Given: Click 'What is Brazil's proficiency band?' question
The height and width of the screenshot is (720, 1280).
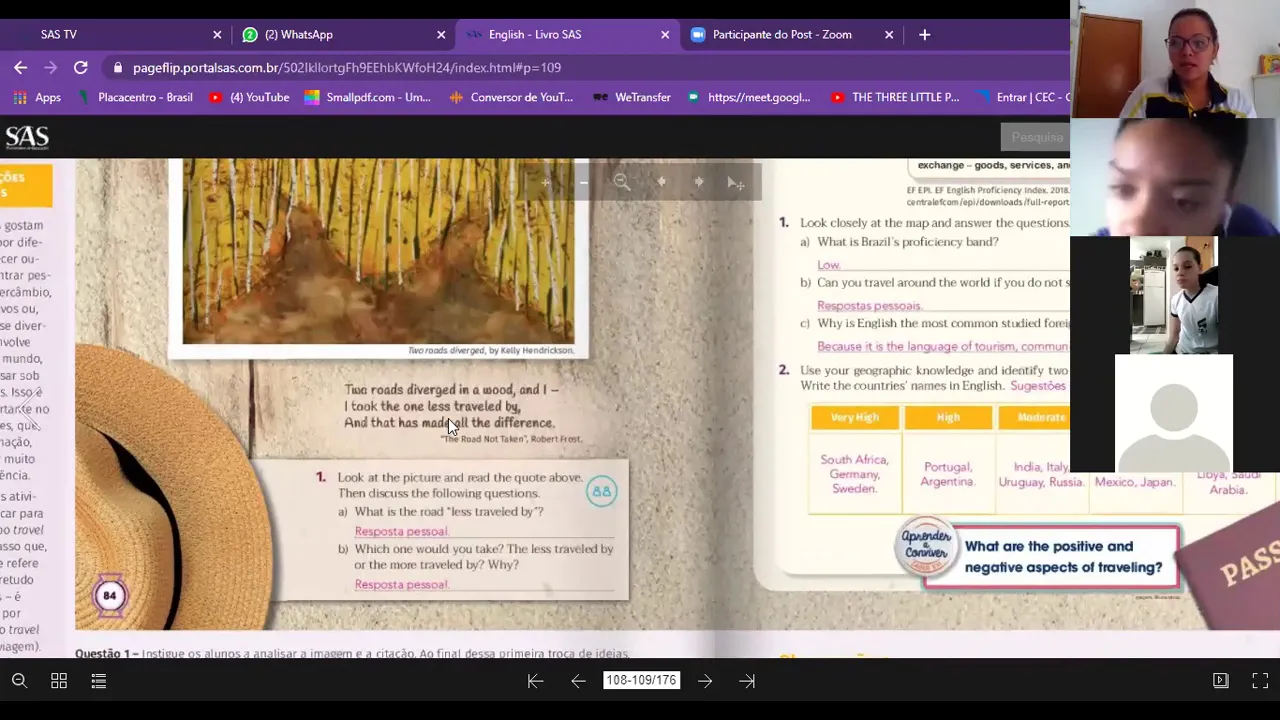Looking at the screenshot, I should [907, 242].
